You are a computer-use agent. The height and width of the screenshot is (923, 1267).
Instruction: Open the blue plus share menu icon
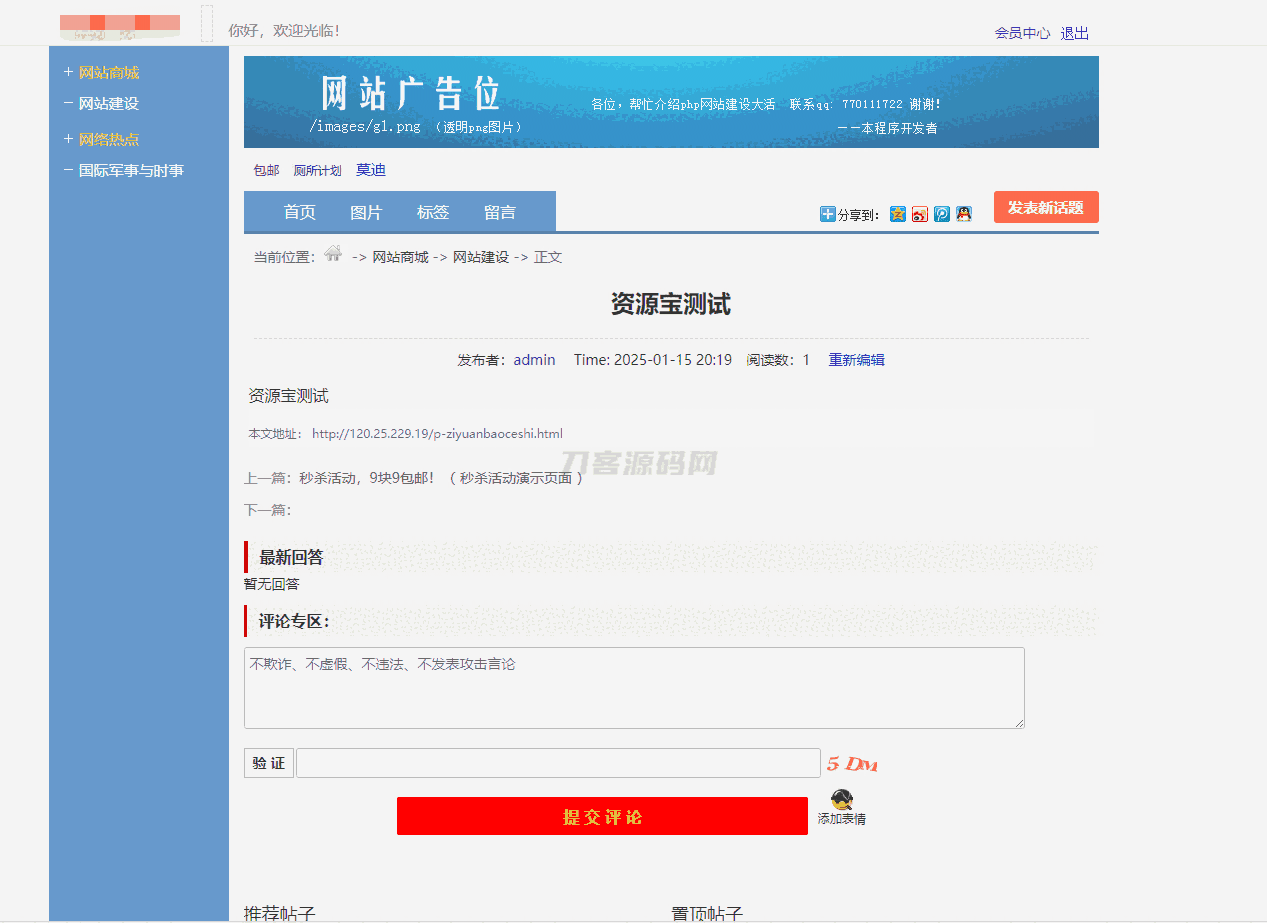827,214
